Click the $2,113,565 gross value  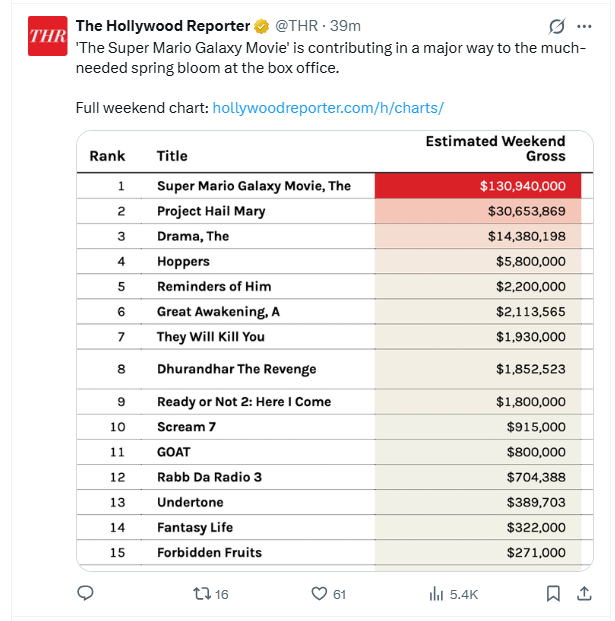click(531, 312)
